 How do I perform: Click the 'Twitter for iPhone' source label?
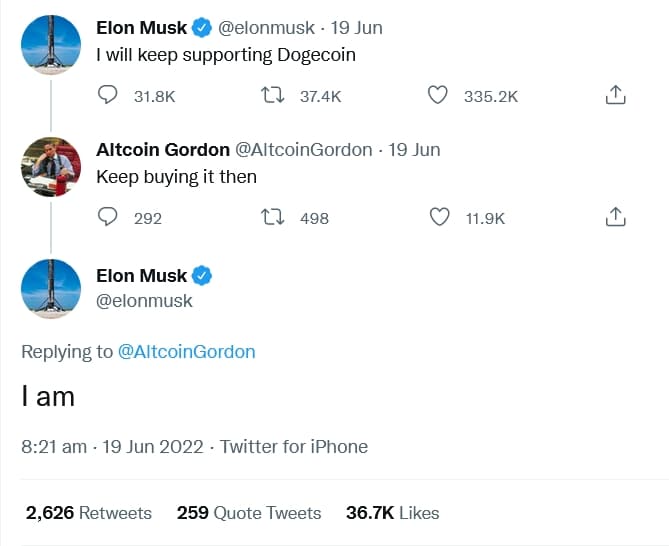tap(294, 447)
